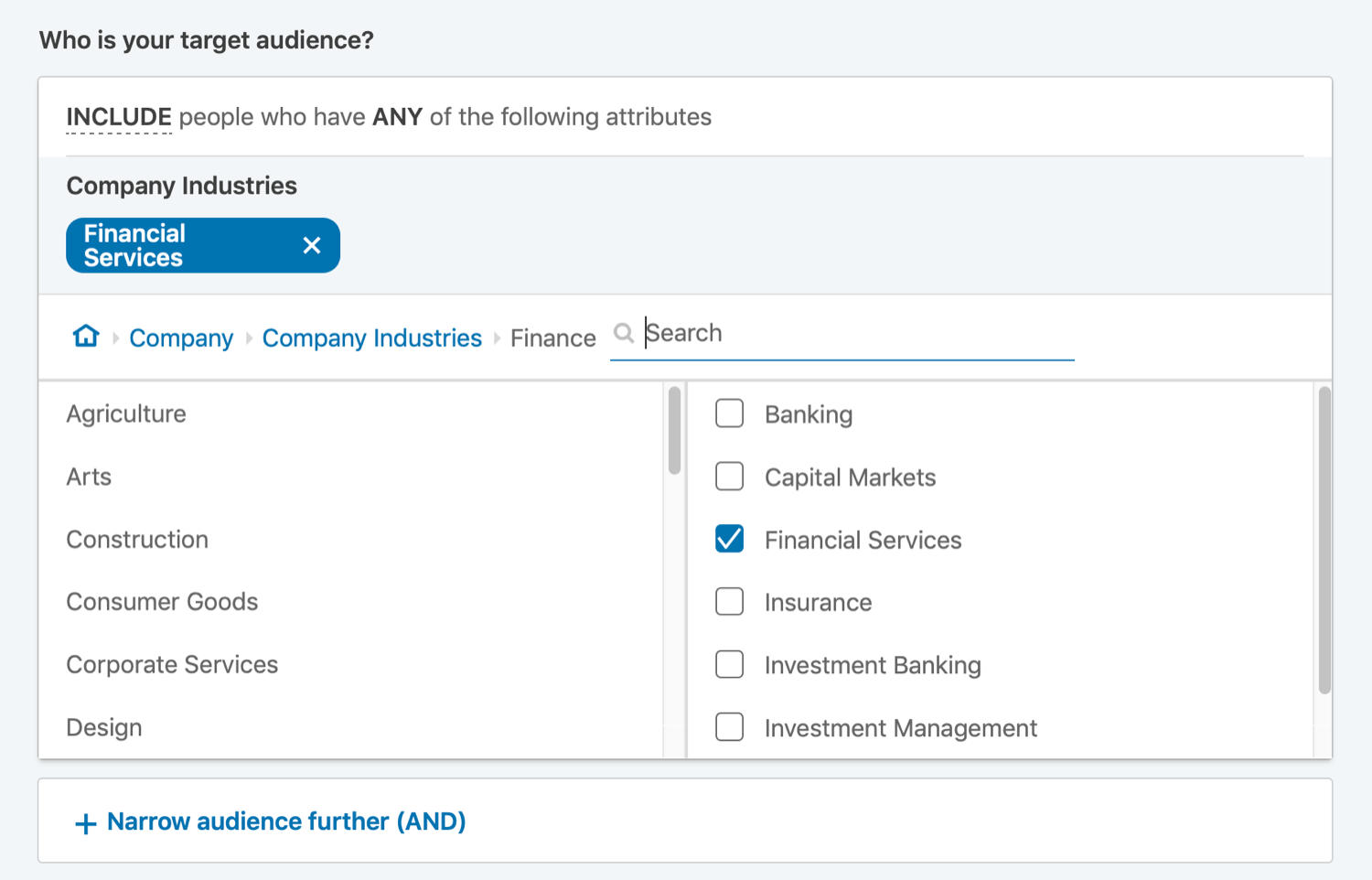Tick the Insurance checkbox
The image size is (1372, 880).
point(729,602)
